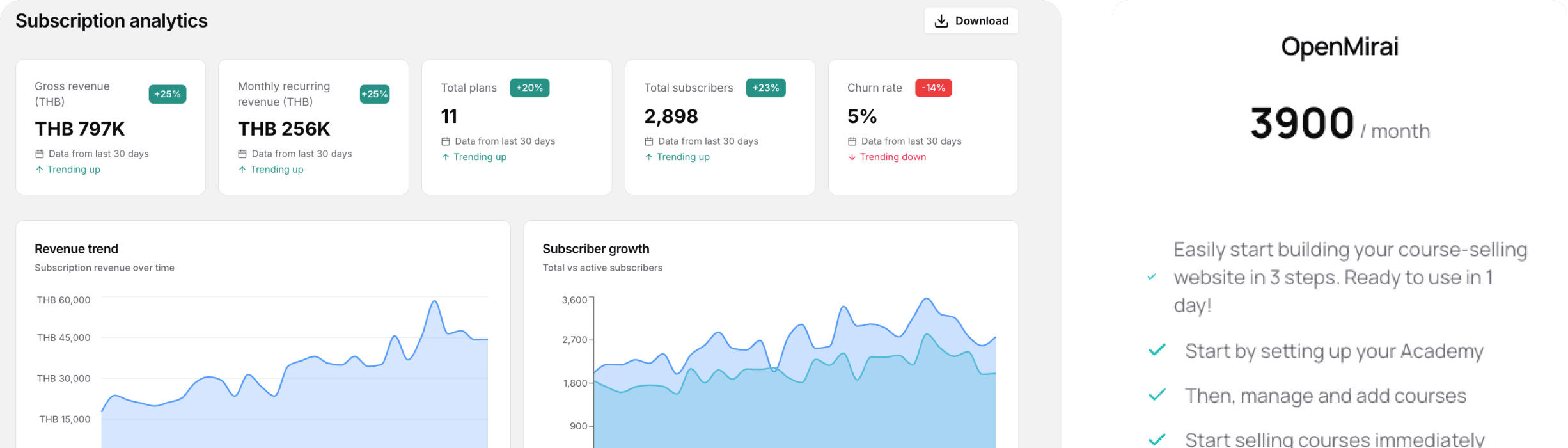Click the +25% badge on Monthly recurring revenue

tap(375, 94)
